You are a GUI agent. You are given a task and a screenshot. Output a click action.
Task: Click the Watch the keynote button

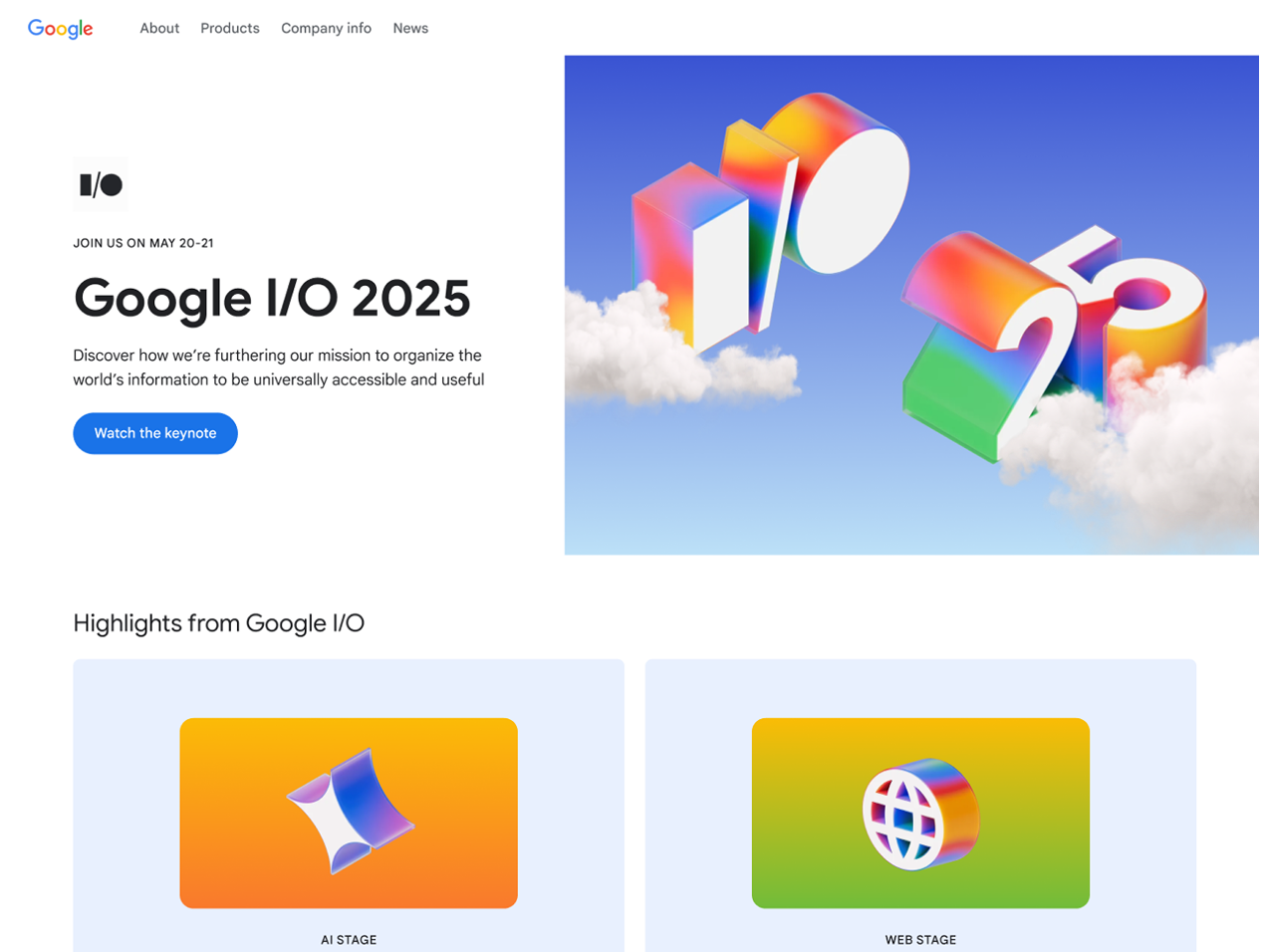pyautogui.click(x=155, y=433)
